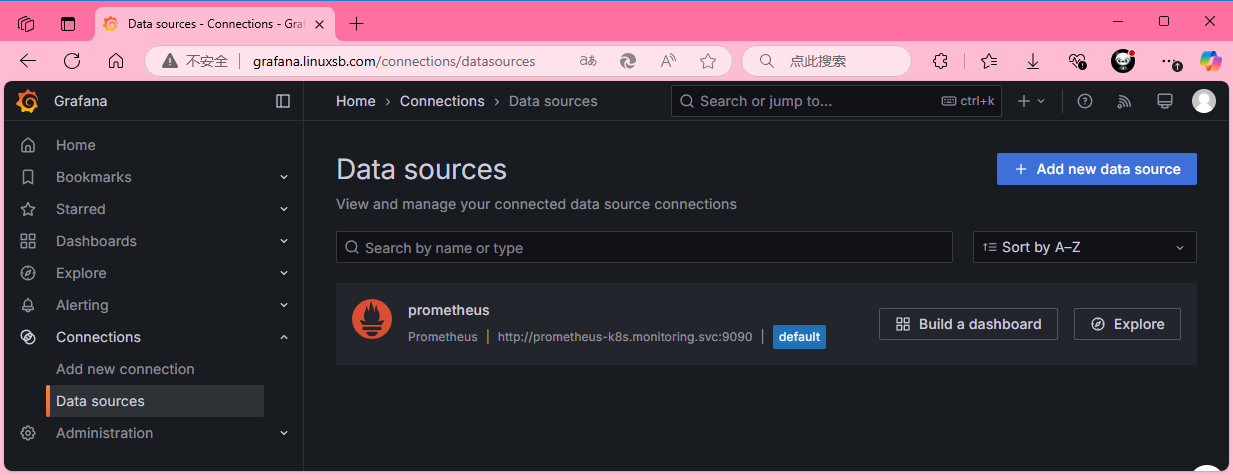Close the Data sources browser tab

[x=319, y=23]
